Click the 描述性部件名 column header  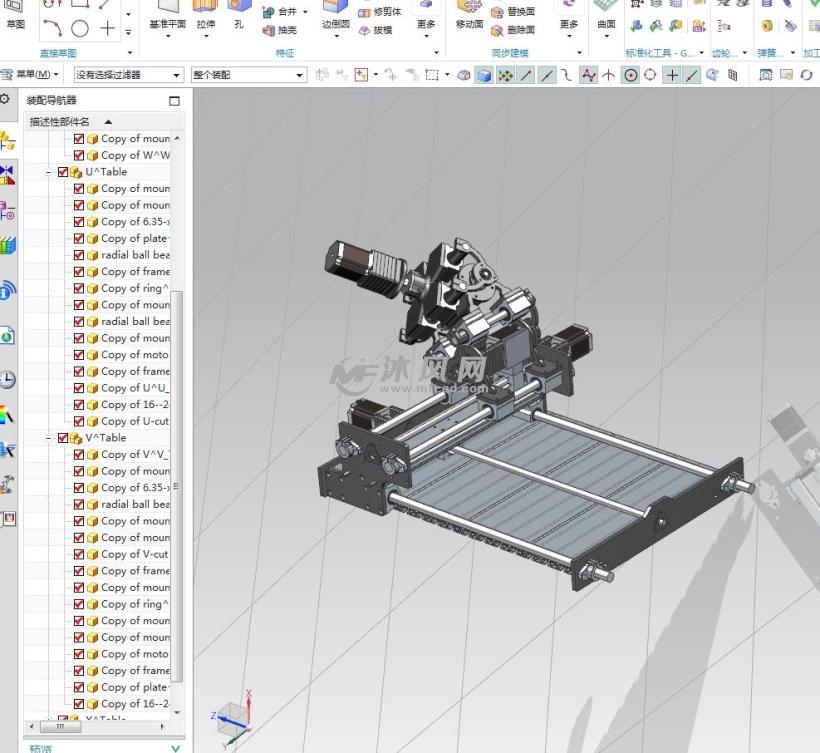(60, 121)
